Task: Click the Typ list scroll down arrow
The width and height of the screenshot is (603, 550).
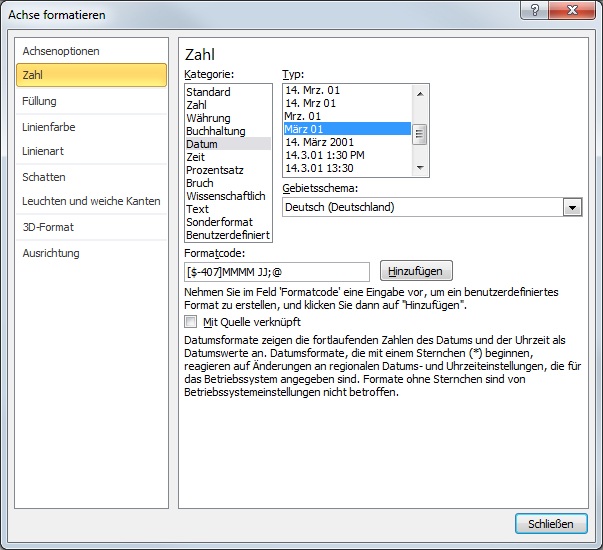Action: [x=420, y=167]
